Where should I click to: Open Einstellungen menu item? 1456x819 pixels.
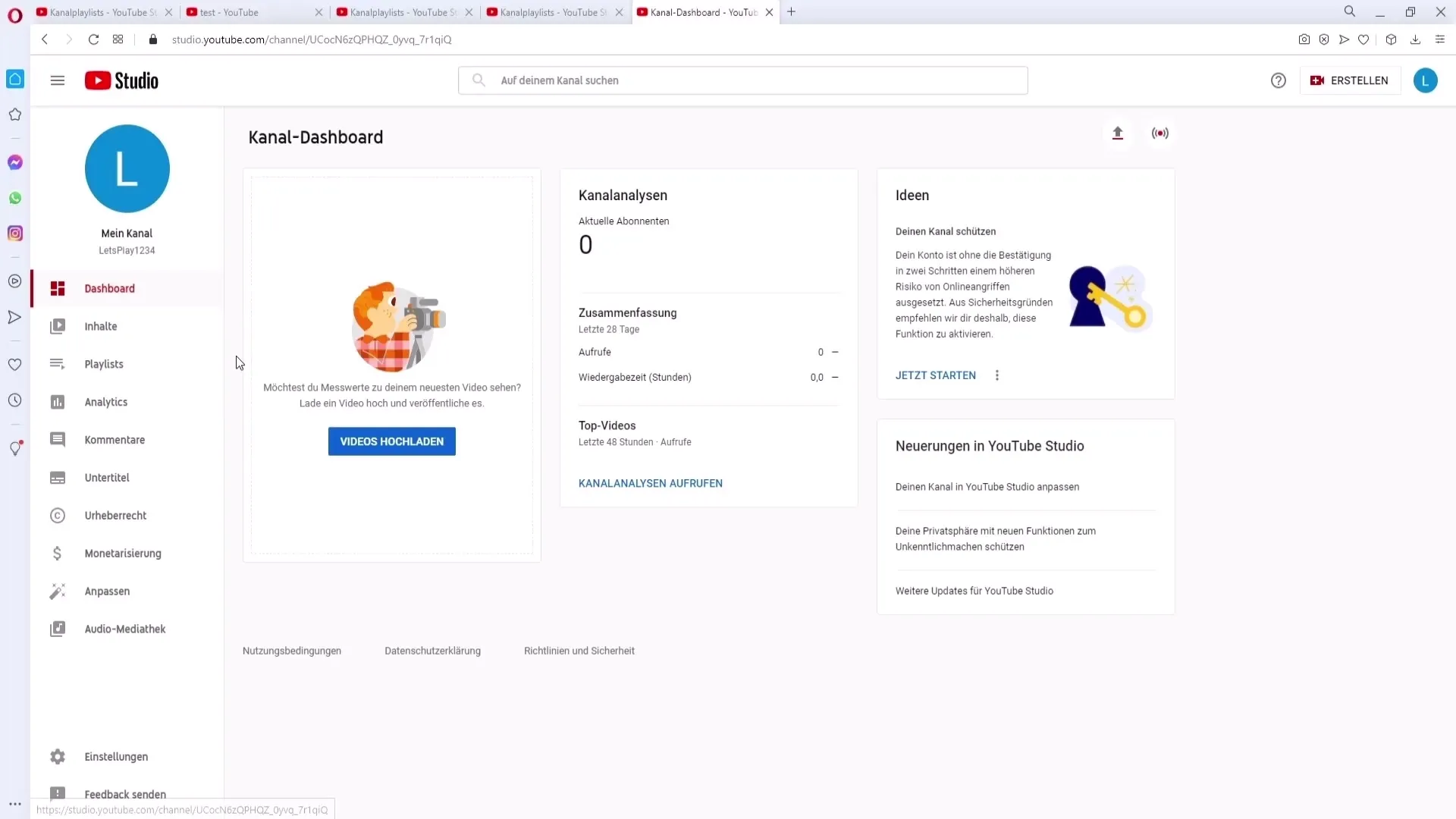click(116, 756)
